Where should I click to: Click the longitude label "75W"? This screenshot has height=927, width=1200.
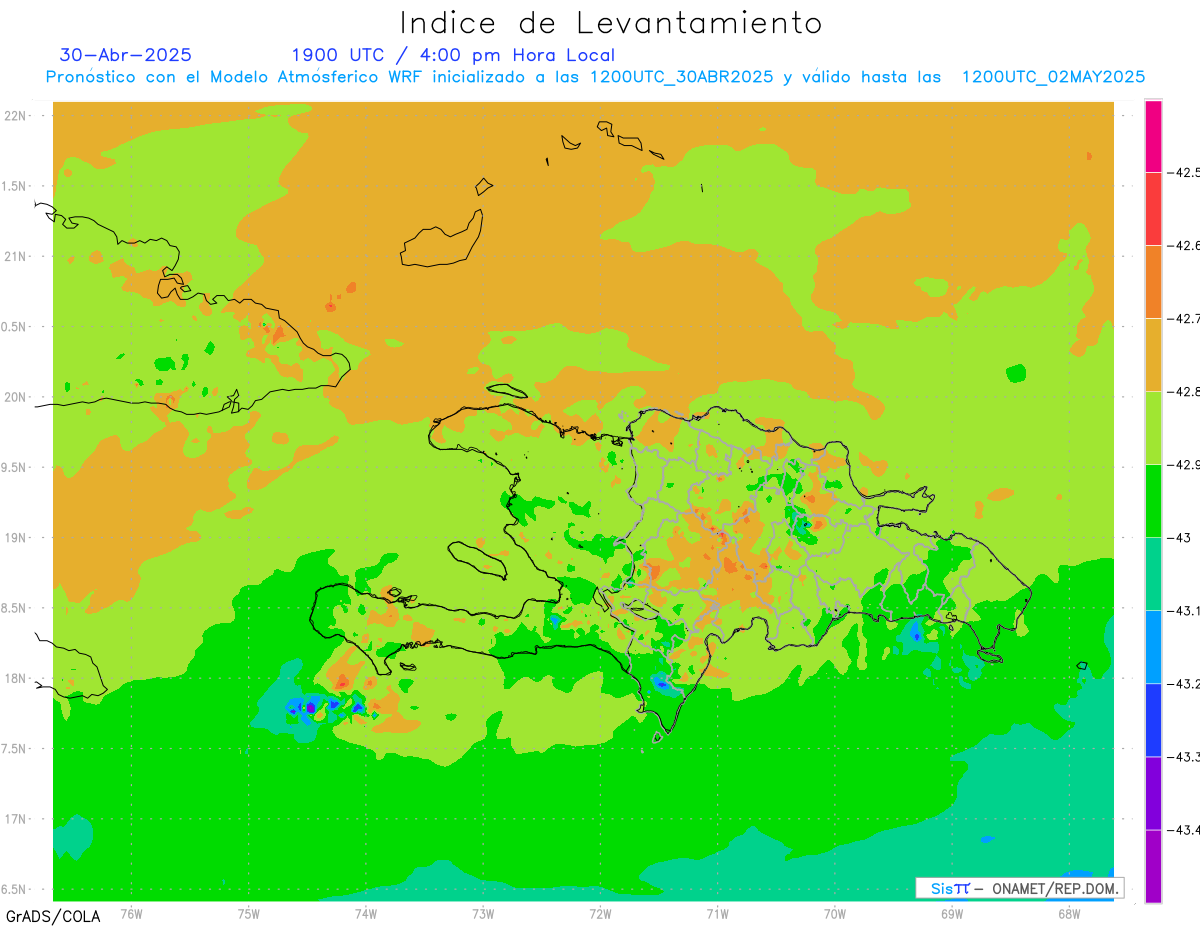point(249,913)
